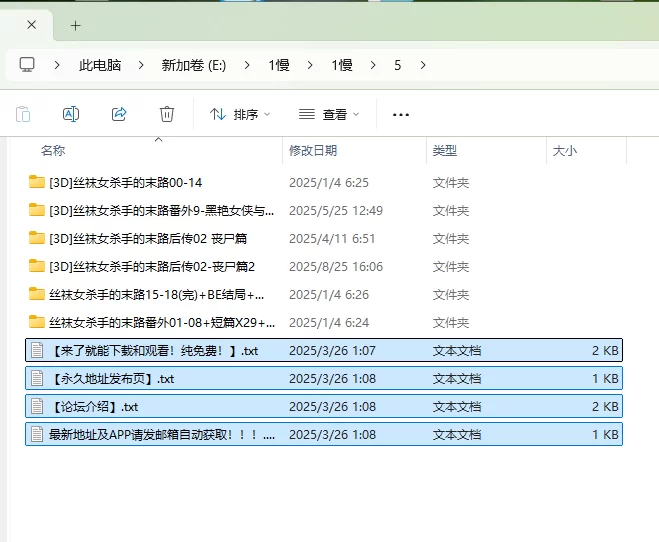The width and height of the screenshot is (659, 542).
Task: Navigate to 此电脑 in breadcrumb
Action: [100, 65]
